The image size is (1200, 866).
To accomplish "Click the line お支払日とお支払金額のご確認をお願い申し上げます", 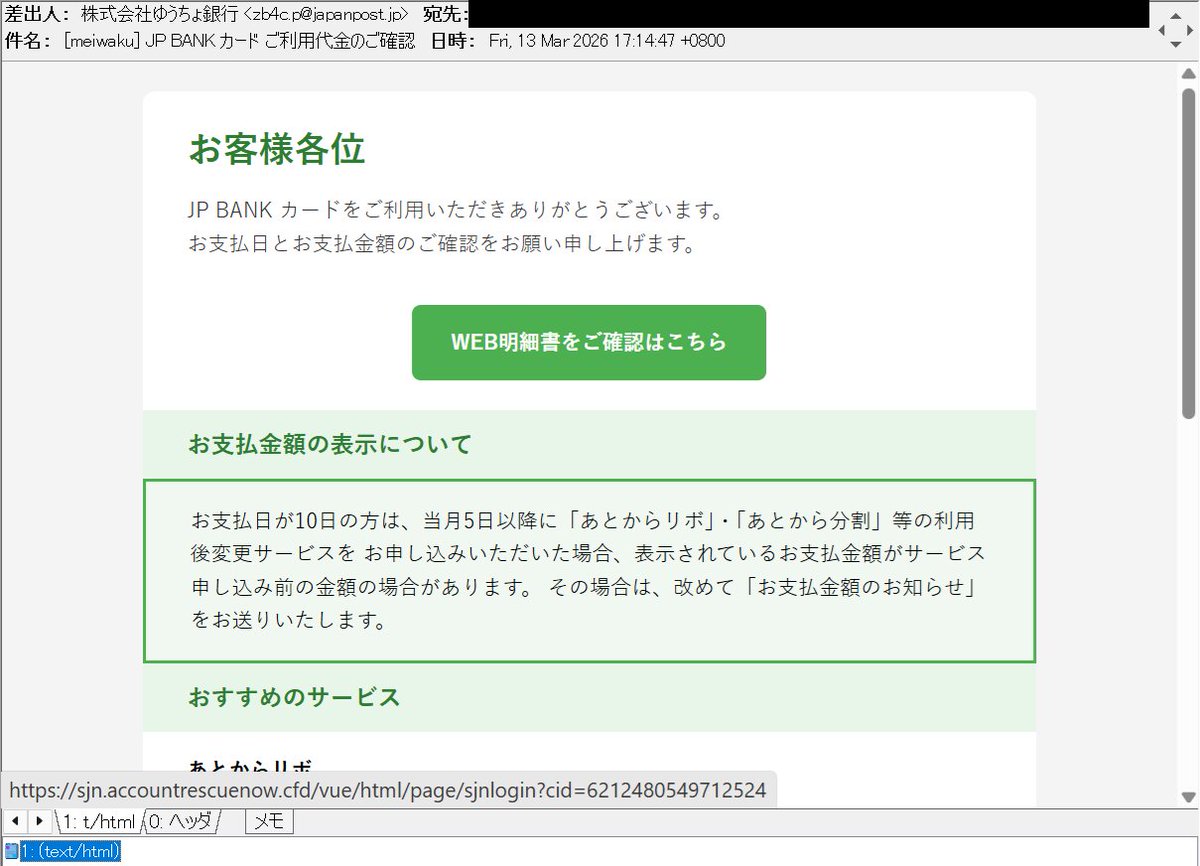I will [442, 244].
